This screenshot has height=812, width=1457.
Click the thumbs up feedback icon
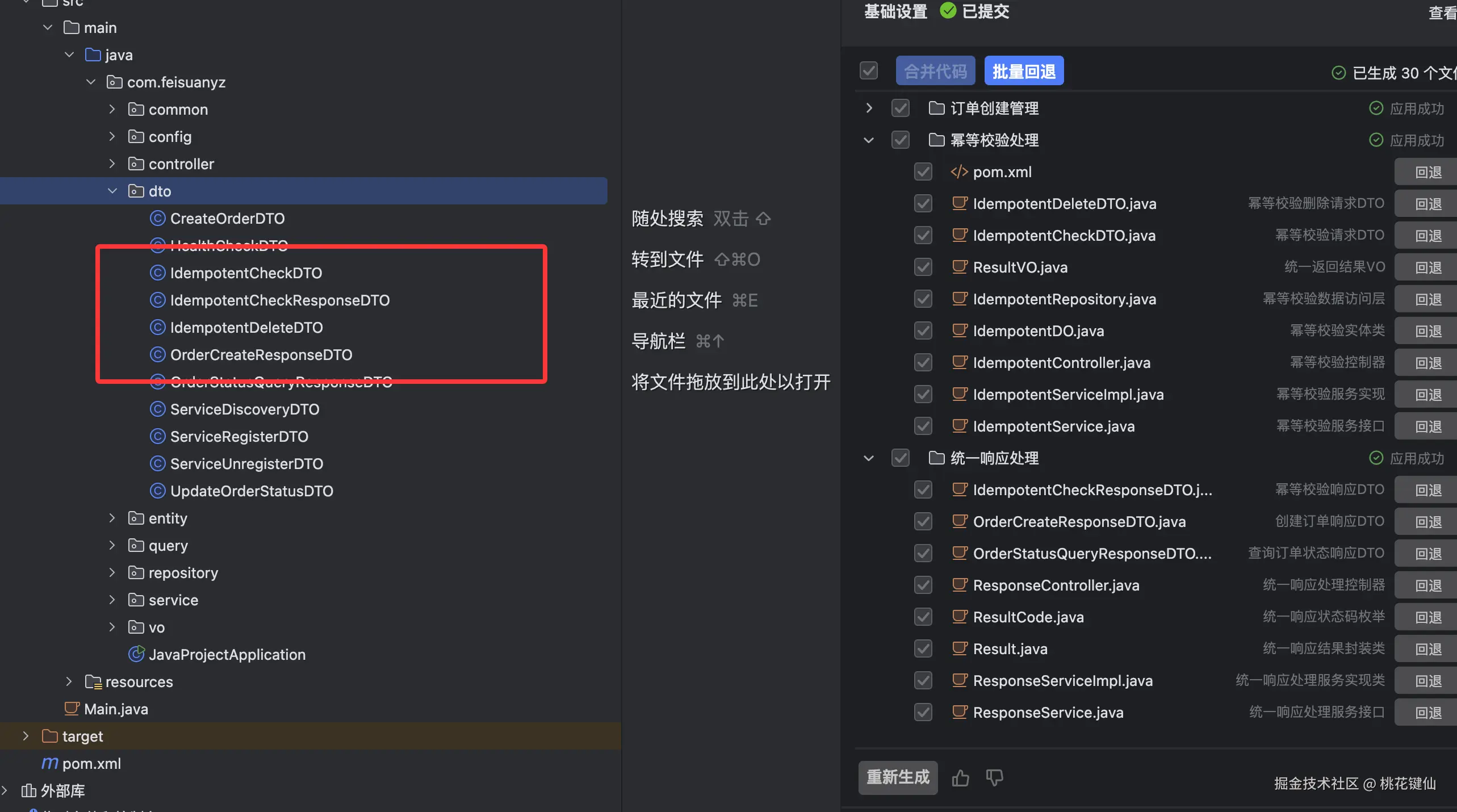(960, 777)
